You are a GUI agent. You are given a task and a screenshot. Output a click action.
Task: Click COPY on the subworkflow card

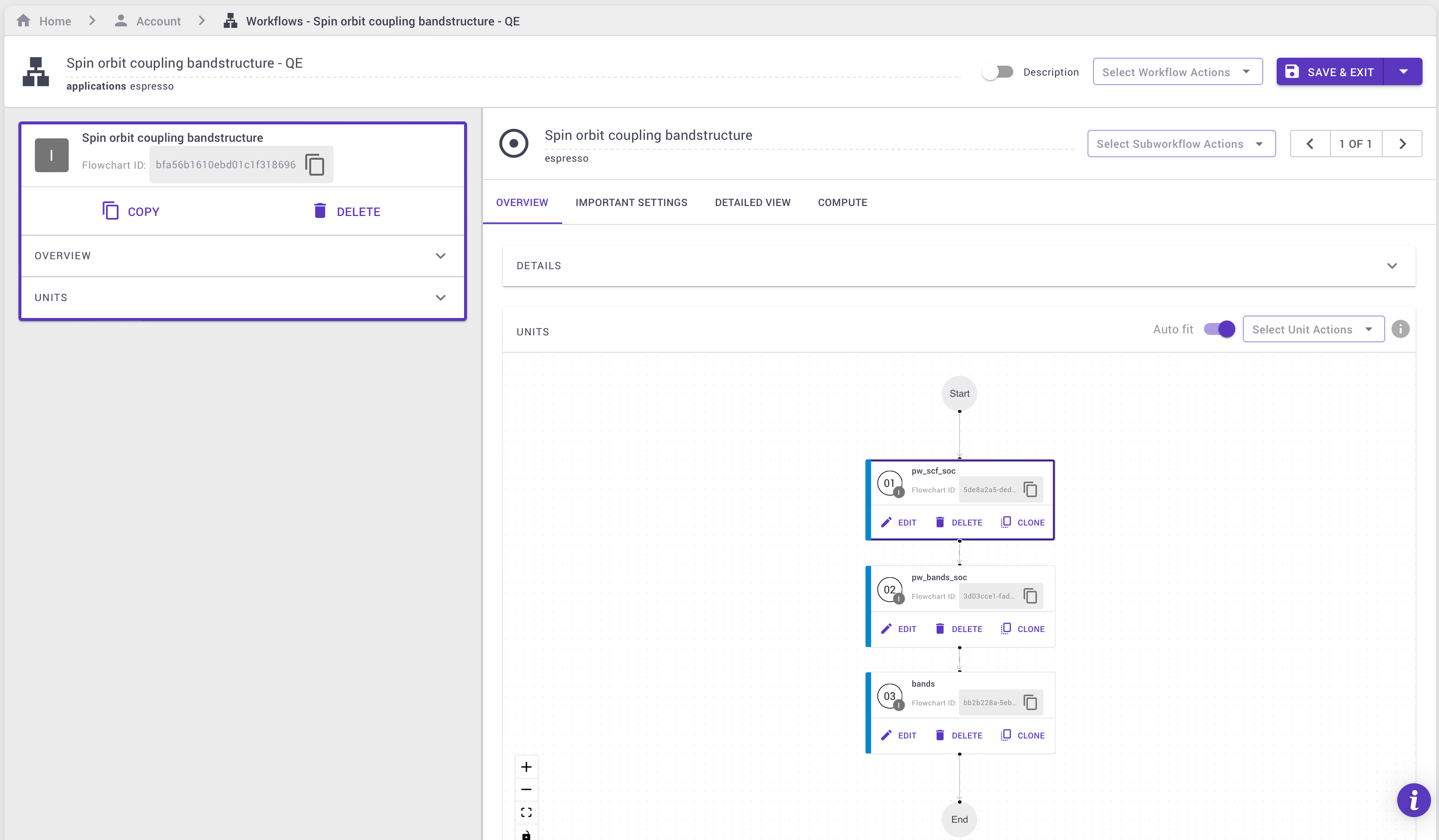click(131, 211)
